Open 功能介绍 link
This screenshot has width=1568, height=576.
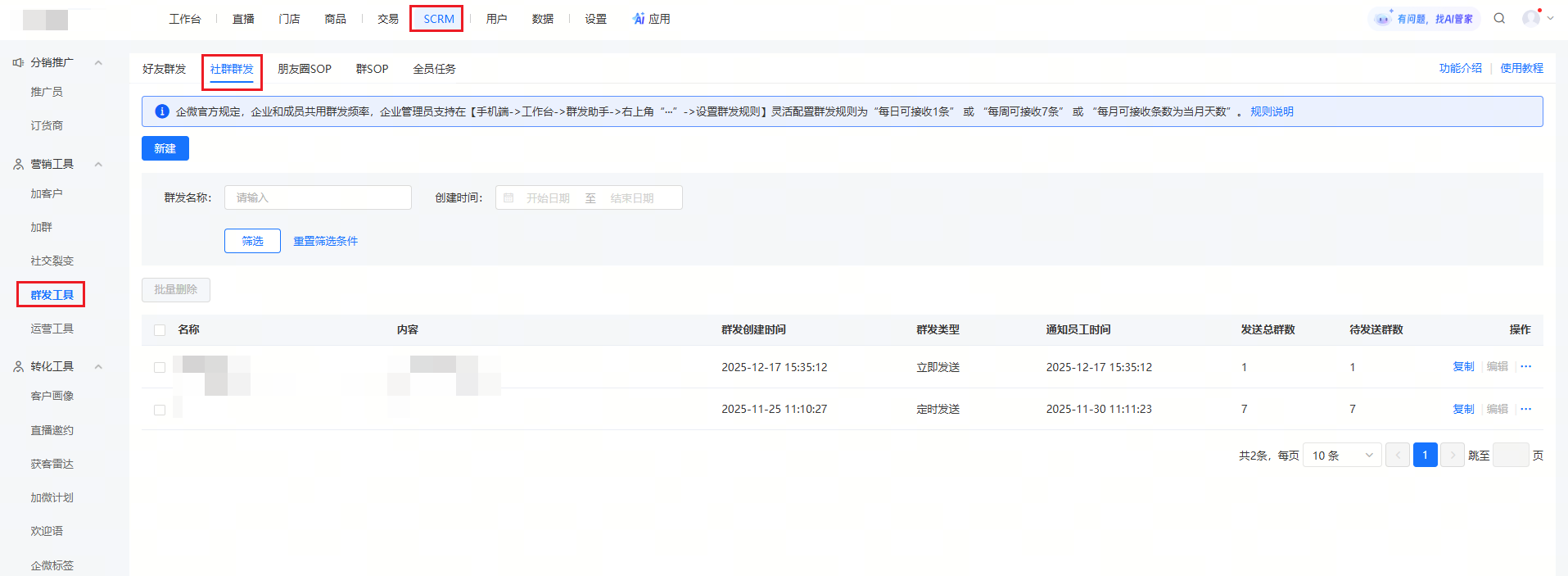[x=1460, y=68]
